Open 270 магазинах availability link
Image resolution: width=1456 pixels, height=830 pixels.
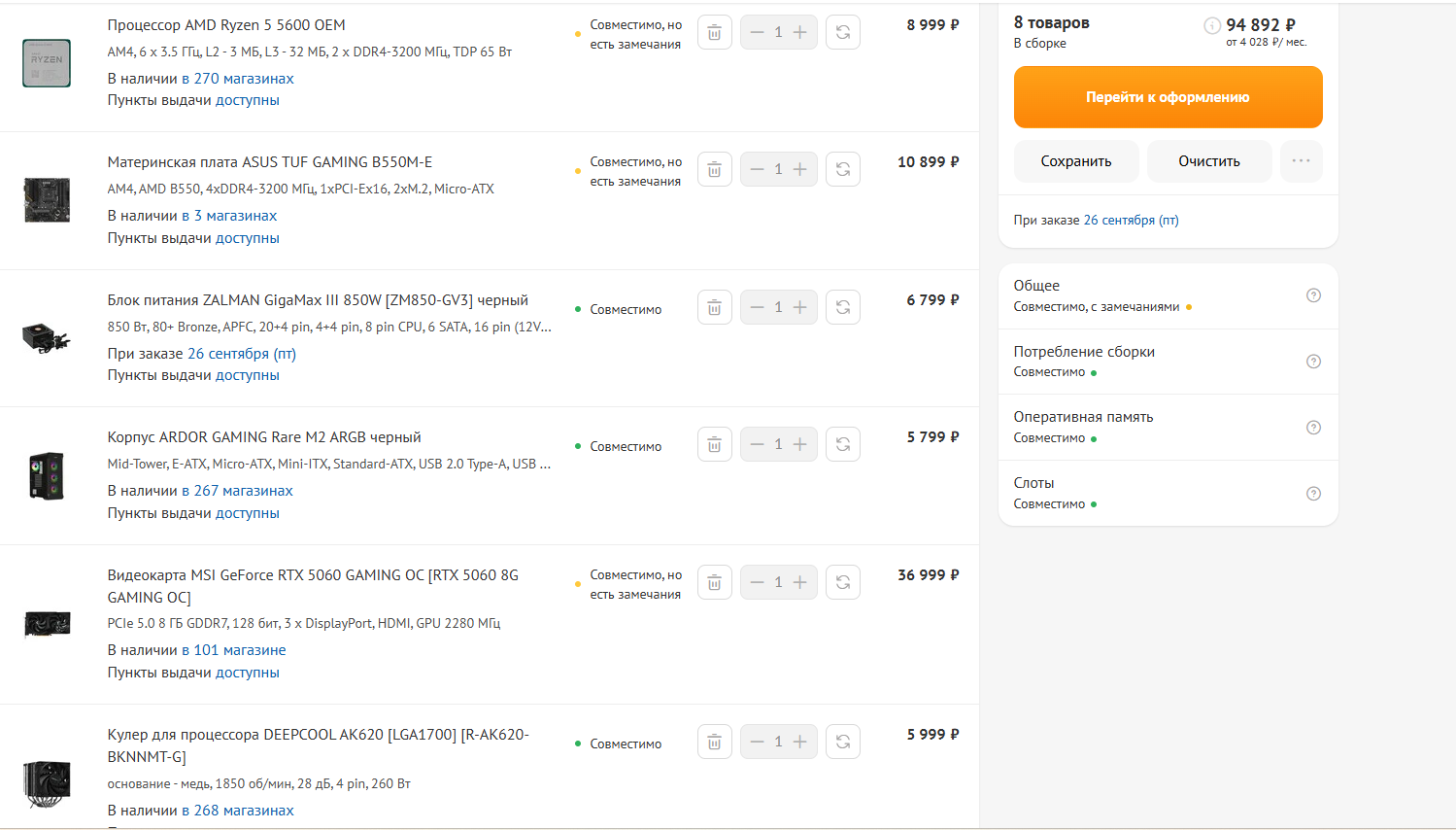(237, 79)
